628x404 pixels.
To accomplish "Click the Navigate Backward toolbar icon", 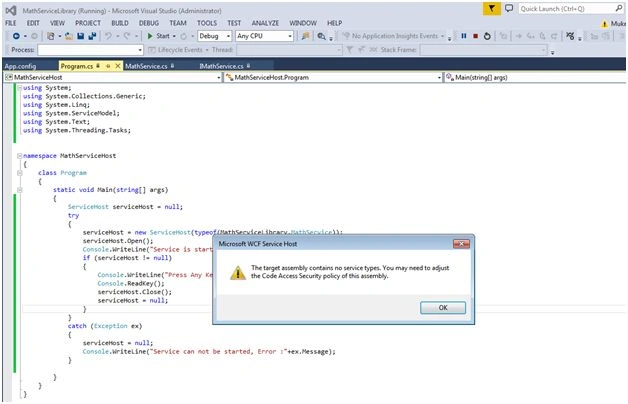I will point(16,36).
